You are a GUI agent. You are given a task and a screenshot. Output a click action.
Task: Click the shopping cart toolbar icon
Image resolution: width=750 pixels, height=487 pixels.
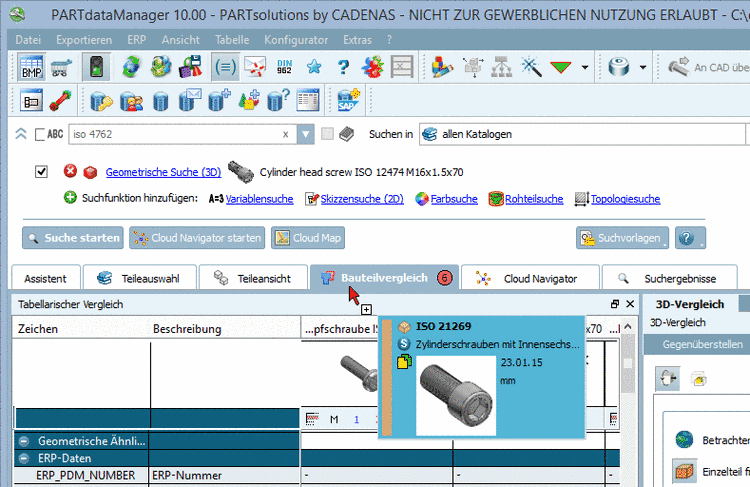point(61,67)
